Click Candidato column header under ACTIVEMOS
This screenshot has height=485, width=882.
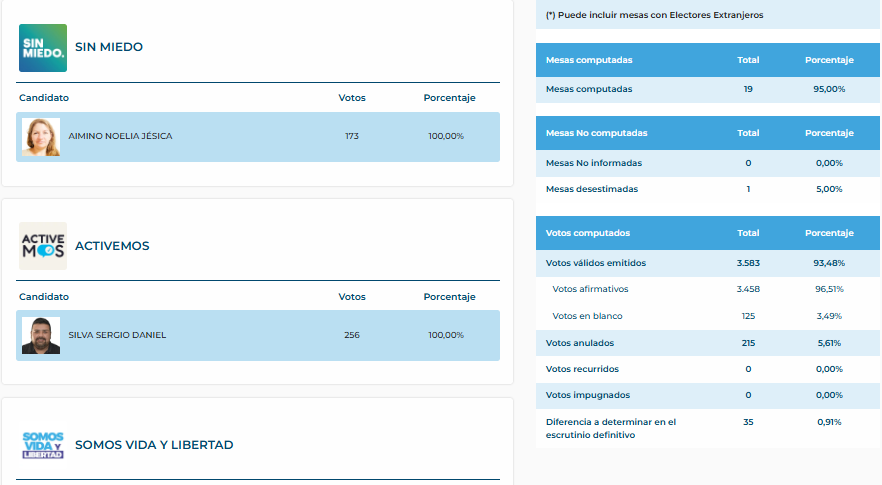pyautogui.click(x=44, y=297)
